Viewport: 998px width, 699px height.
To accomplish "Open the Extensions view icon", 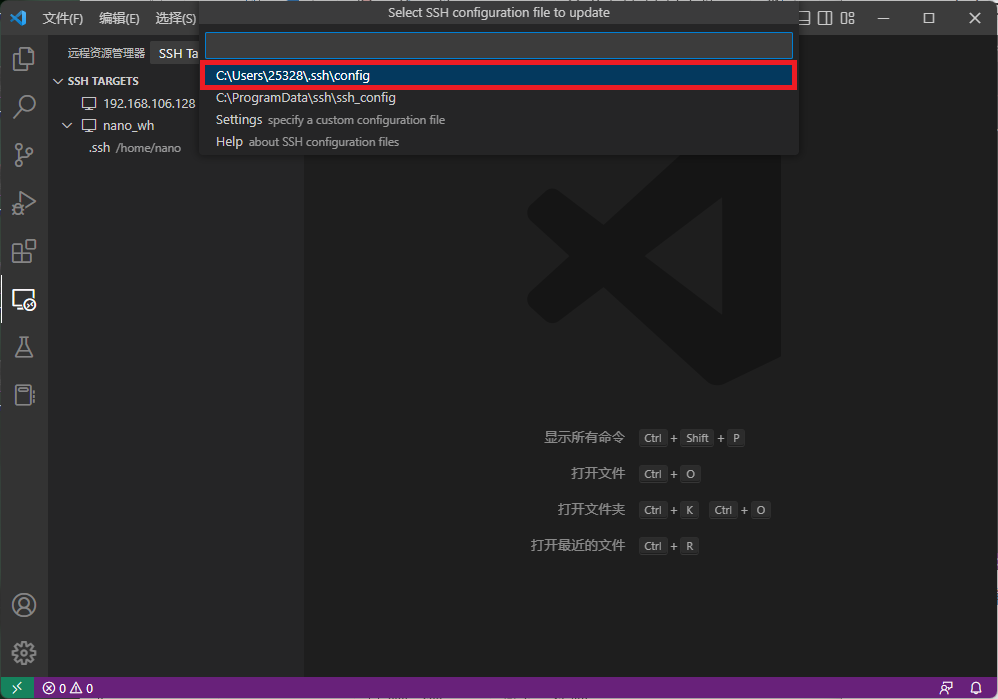I will coord(24,251).
